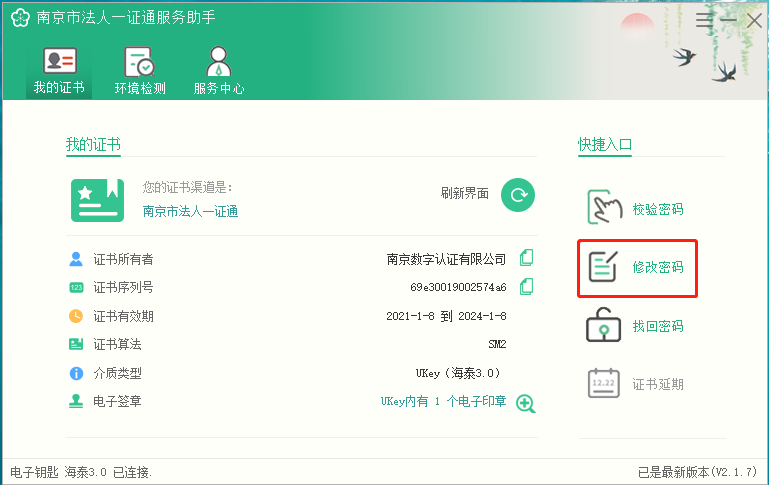Copy the certificate owner name

point(526,258)
